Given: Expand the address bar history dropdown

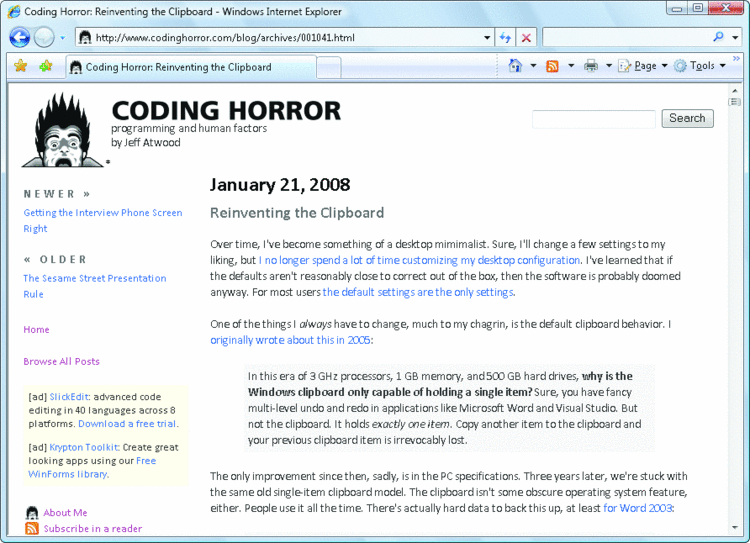Looking at the screenshot, I should pyautogui.click(x=487, y=37).
